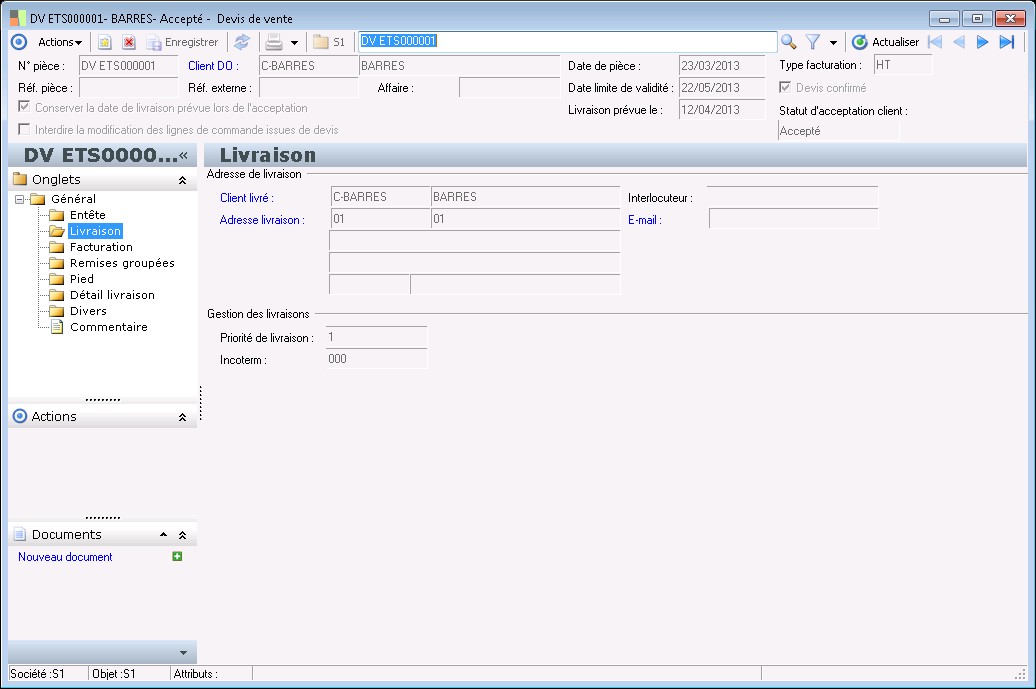Open the Actions dropdown menu
1036x689 pixels.
pos(59,42)
